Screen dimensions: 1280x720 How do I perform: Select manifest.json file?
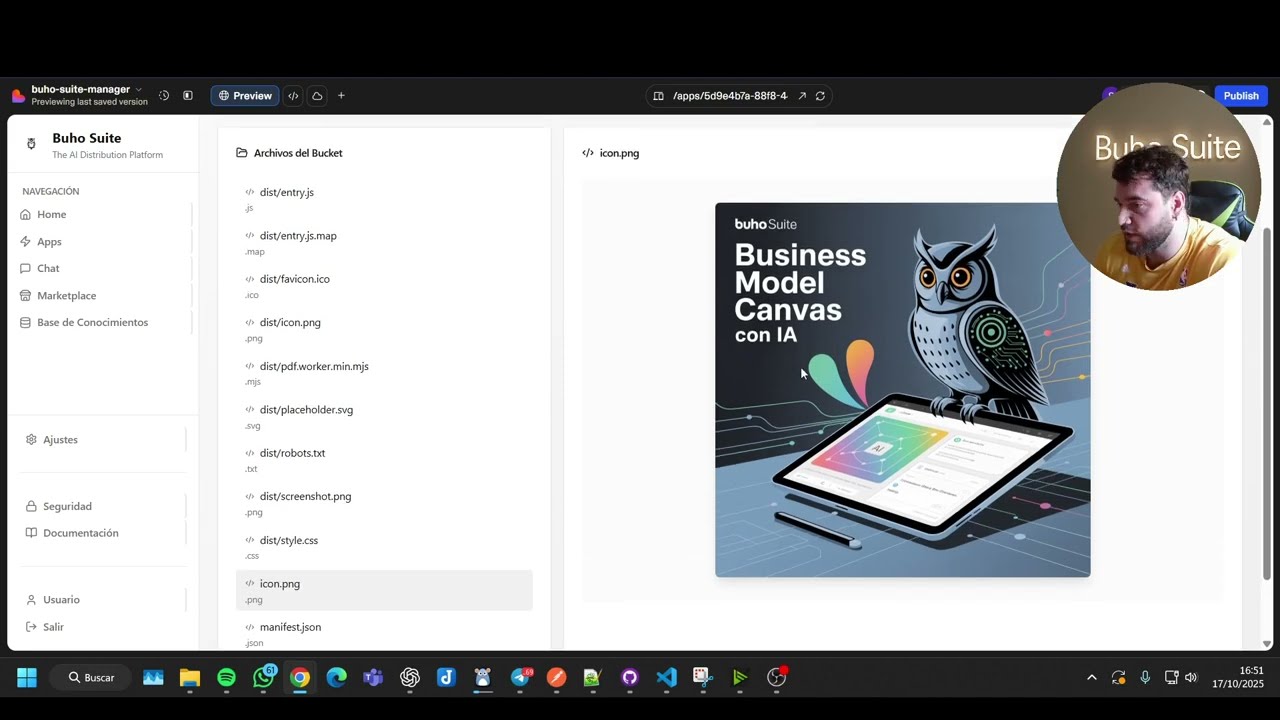(x=384, y=634)
